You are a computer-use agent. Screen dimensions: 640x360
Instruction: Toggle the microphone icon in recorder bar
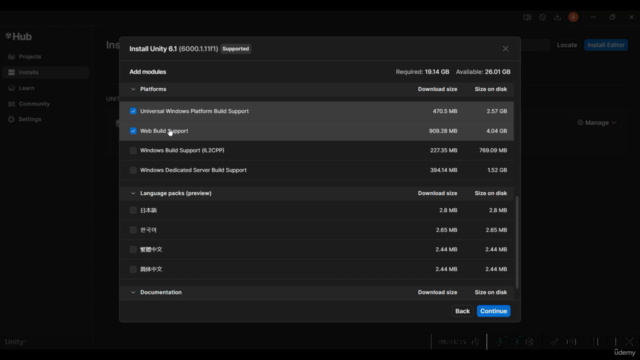pos(499,342)
